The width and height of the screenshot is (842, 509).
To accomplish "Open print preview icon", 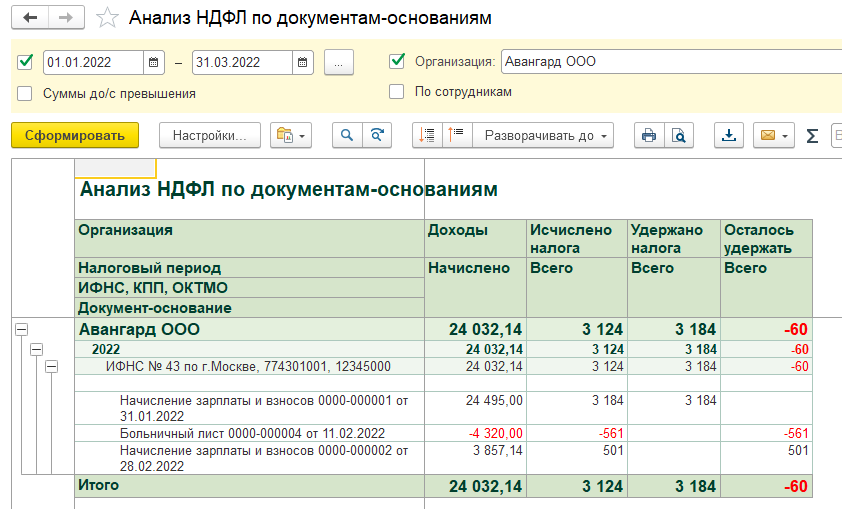I will [x=679, y=135].
